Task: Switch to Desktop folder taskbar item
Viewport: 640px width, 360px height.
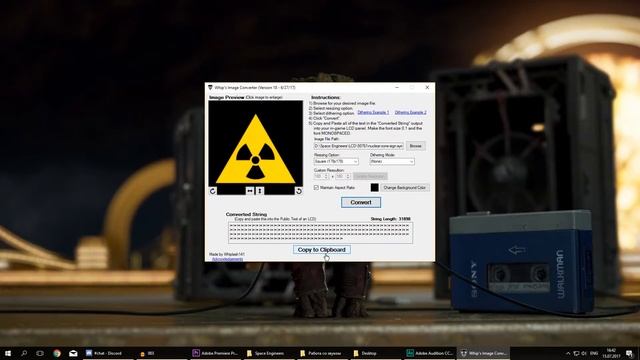Action: tap(376, 353)
